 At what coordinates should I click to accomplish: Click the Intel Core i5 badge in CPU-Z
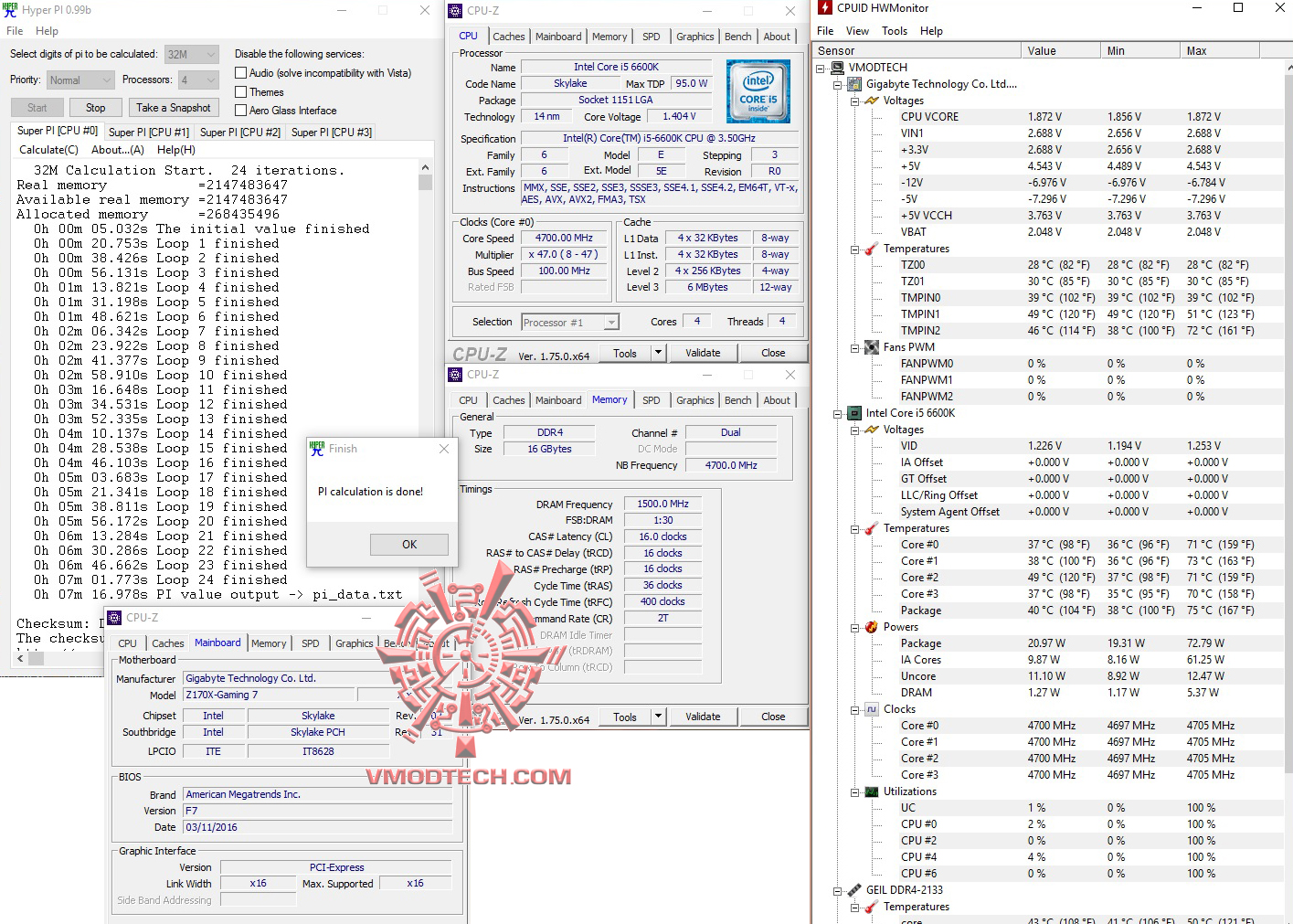[758, 90]
